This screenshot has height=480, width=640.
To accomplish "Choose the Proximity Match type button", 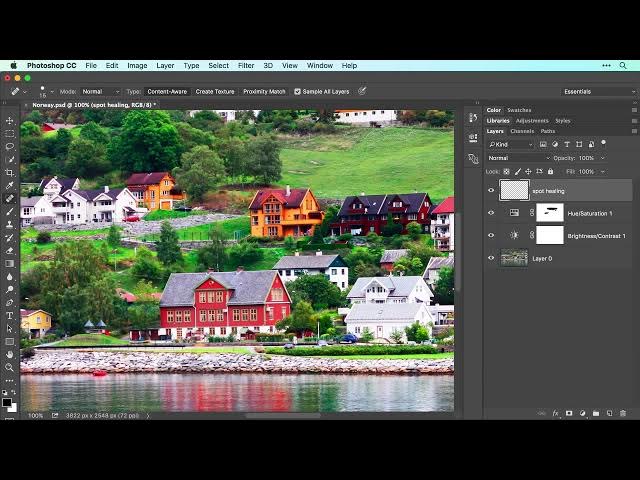I will (x=264, y=91).
